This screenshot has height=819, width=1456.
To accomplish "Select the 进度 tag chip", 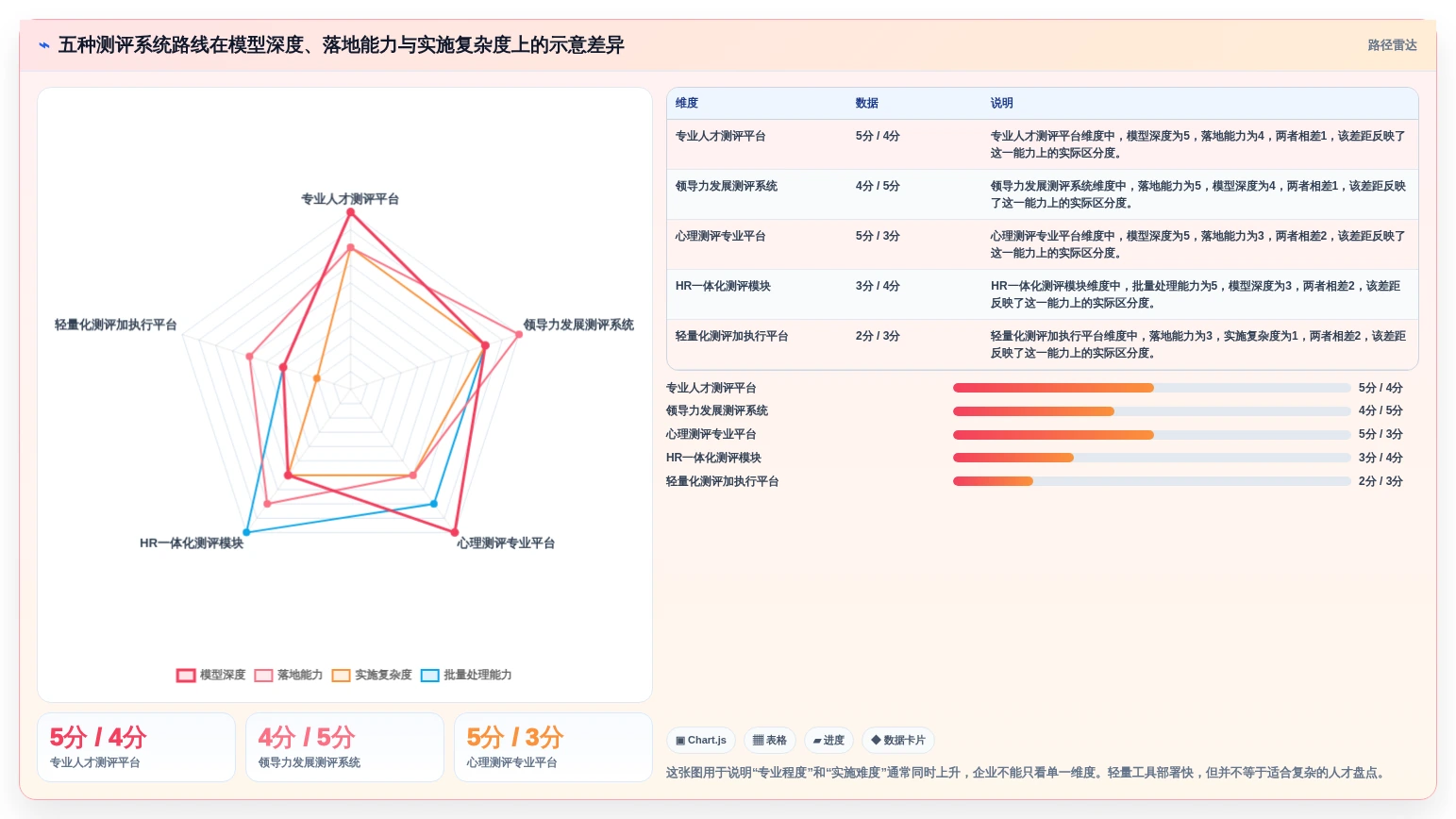I will pyautogui.click(x=828, y=741).
